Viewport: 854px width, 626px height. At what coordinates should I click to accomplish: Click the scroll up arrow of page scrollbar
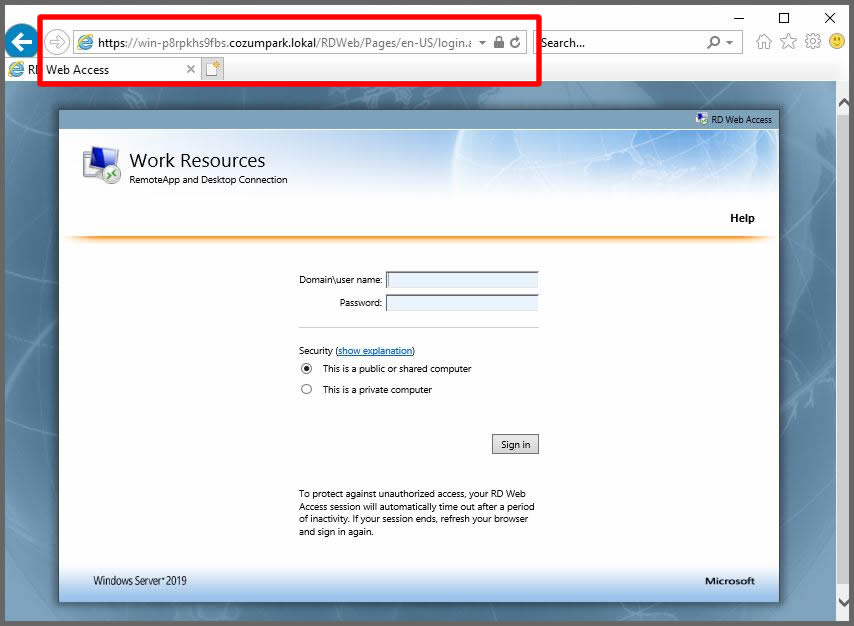coord(844,102)
